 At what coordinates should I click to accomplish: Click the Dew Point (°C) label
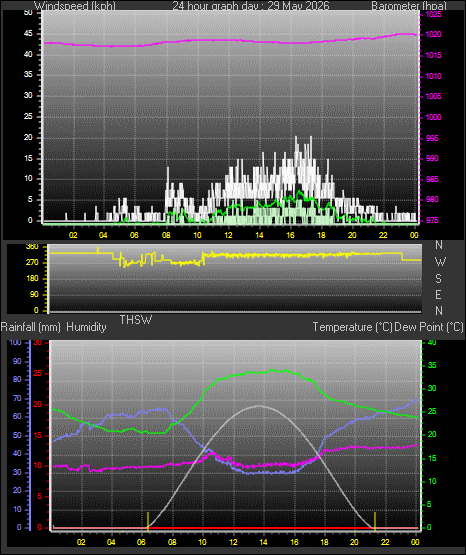tap(429, 327)
